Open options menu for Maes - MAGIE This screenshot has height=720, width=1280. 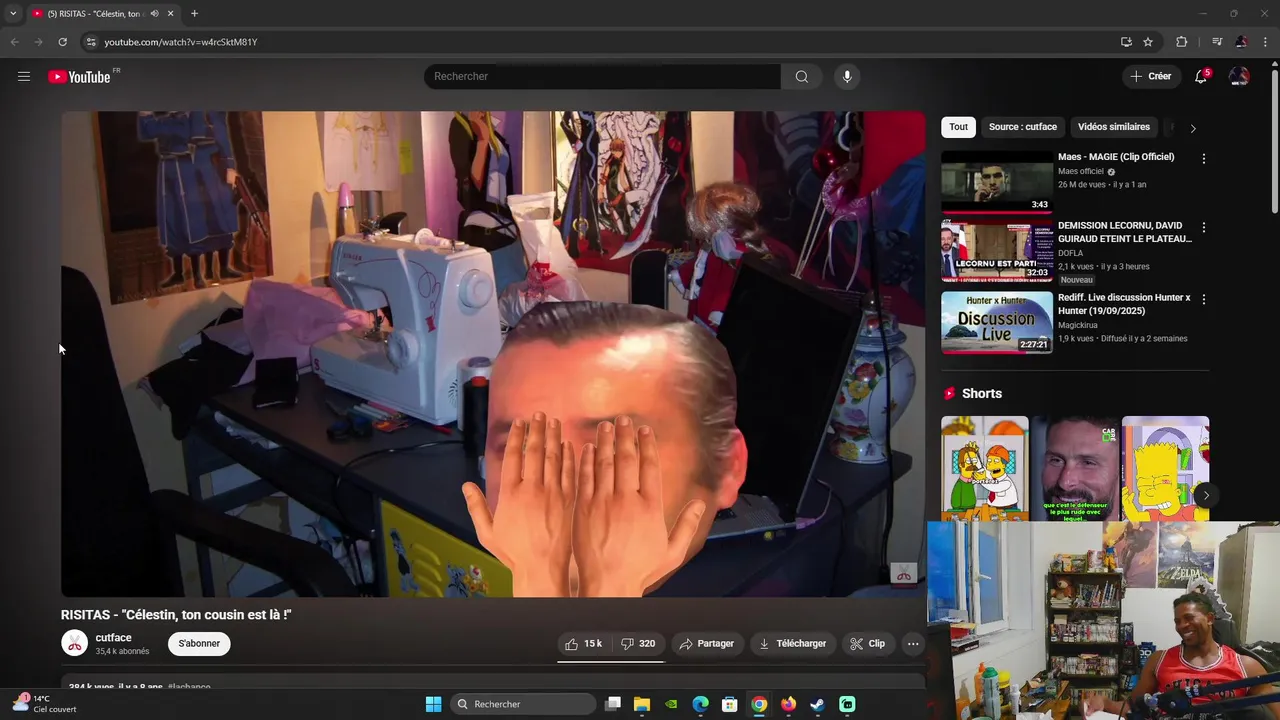click(1203, 159)
